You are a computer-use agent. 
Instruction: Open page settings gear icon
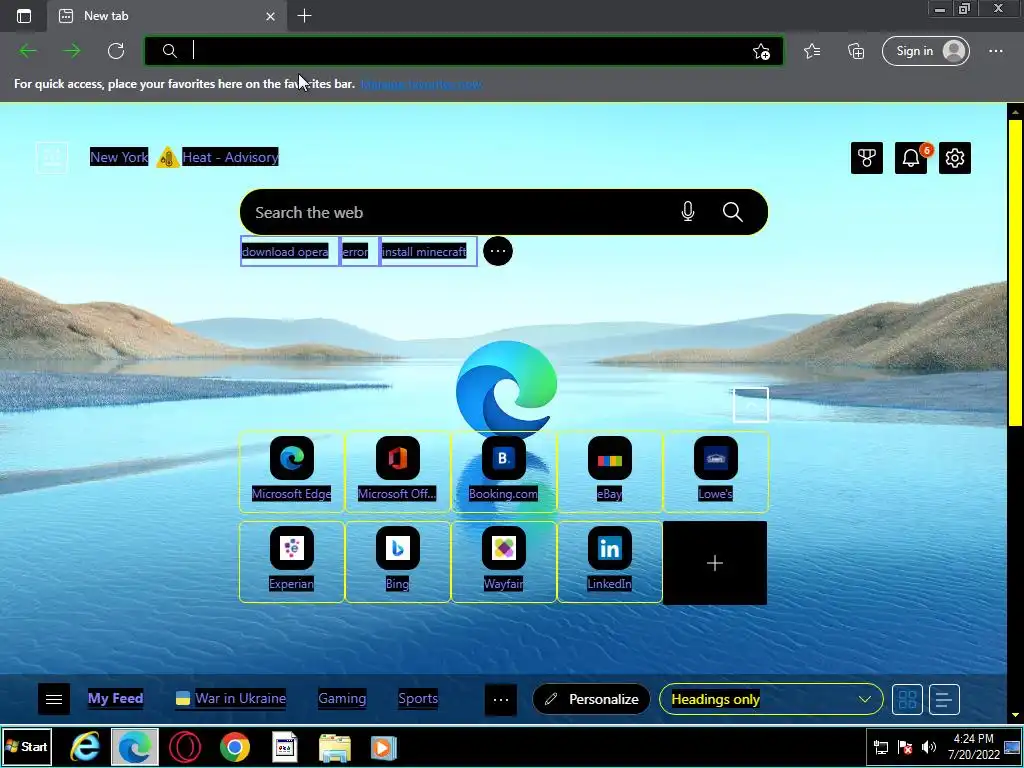pyautogui.click(x=955, y=158)
